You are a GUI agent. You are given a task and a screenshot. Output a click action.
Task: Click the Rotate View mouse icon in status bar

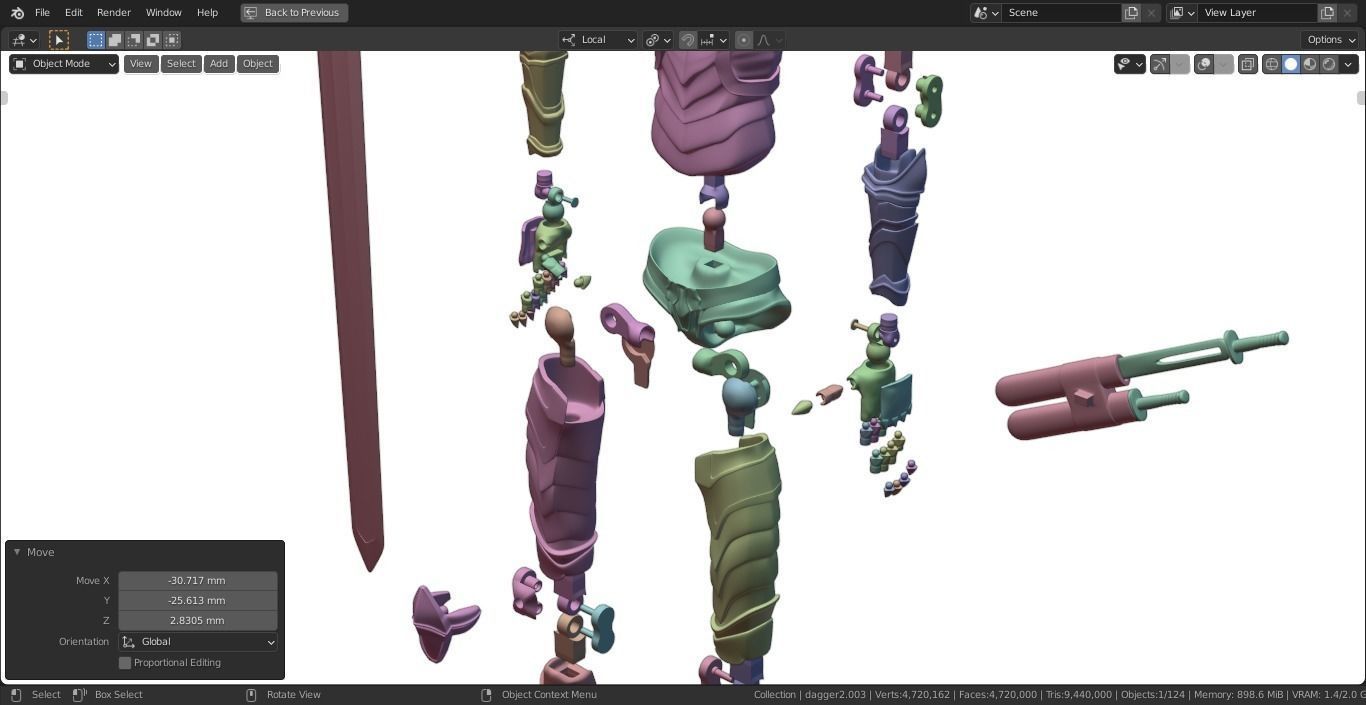coord(251,695)
